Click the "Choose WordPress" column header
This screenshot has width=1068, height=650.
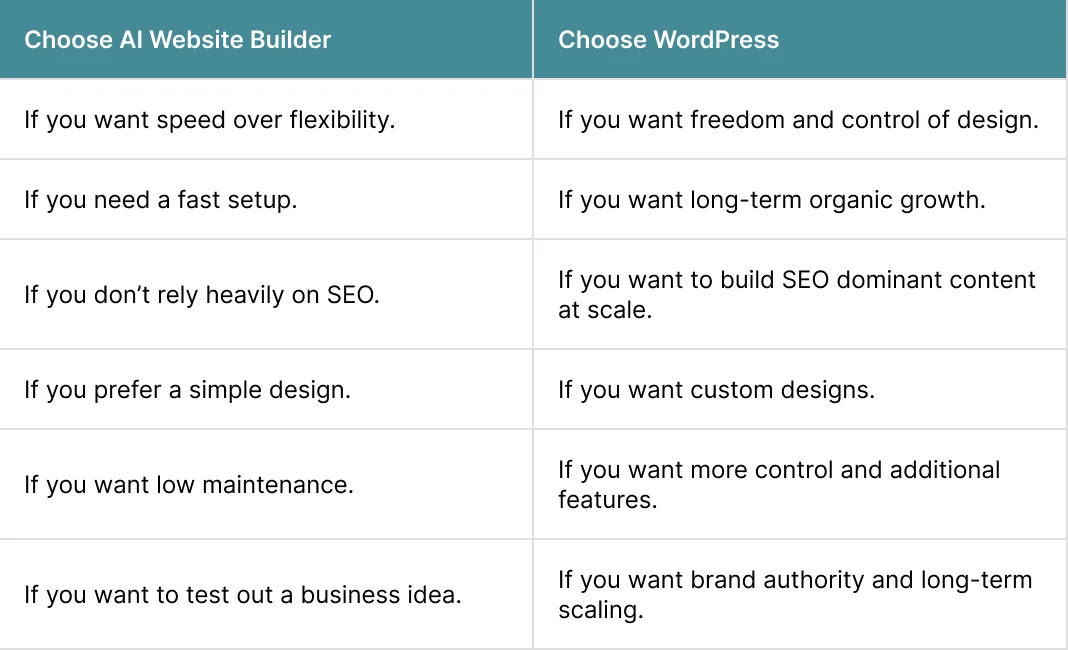[668, 40]
